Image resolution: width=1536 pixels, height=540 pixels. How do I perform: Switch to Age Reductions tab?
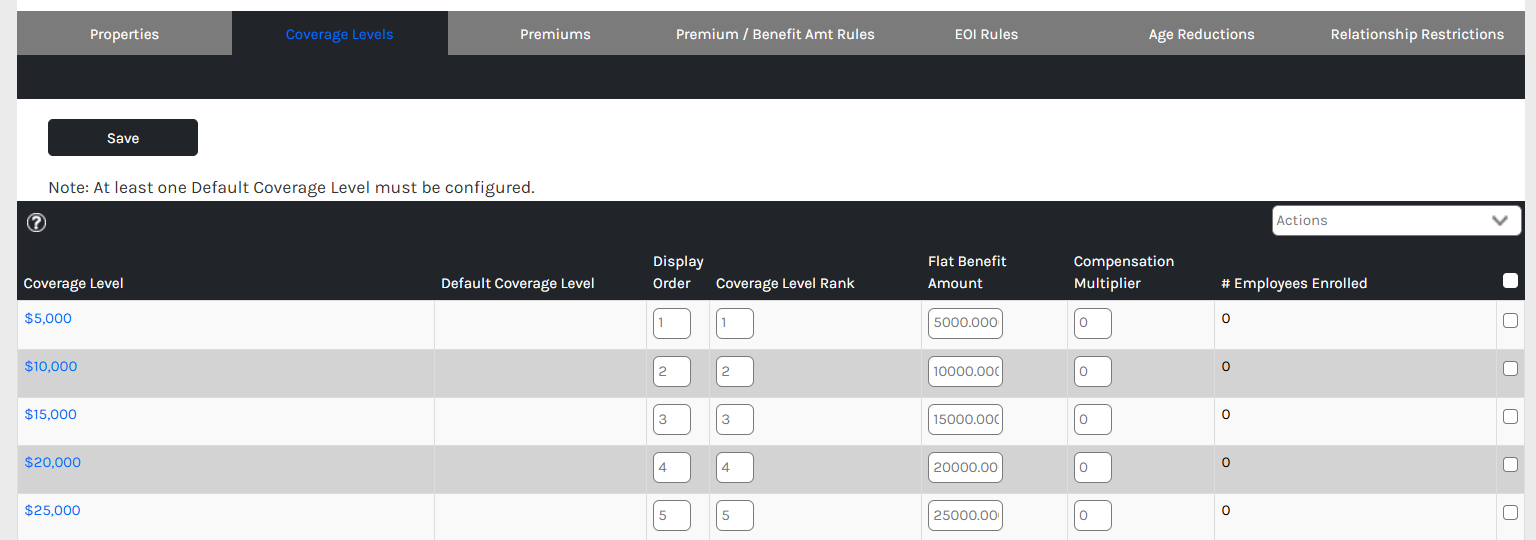[x=1201, y=34]
